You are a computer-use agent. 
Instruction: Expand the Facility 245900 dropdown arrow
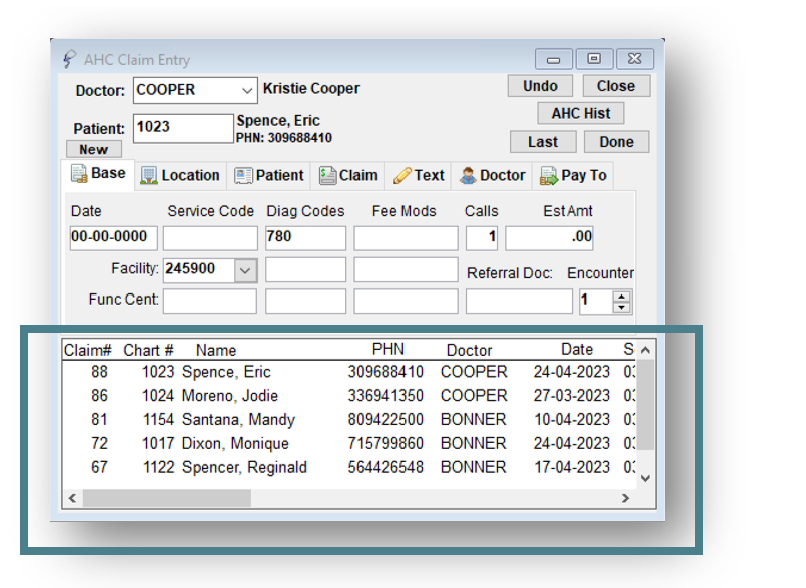point(245,270)
